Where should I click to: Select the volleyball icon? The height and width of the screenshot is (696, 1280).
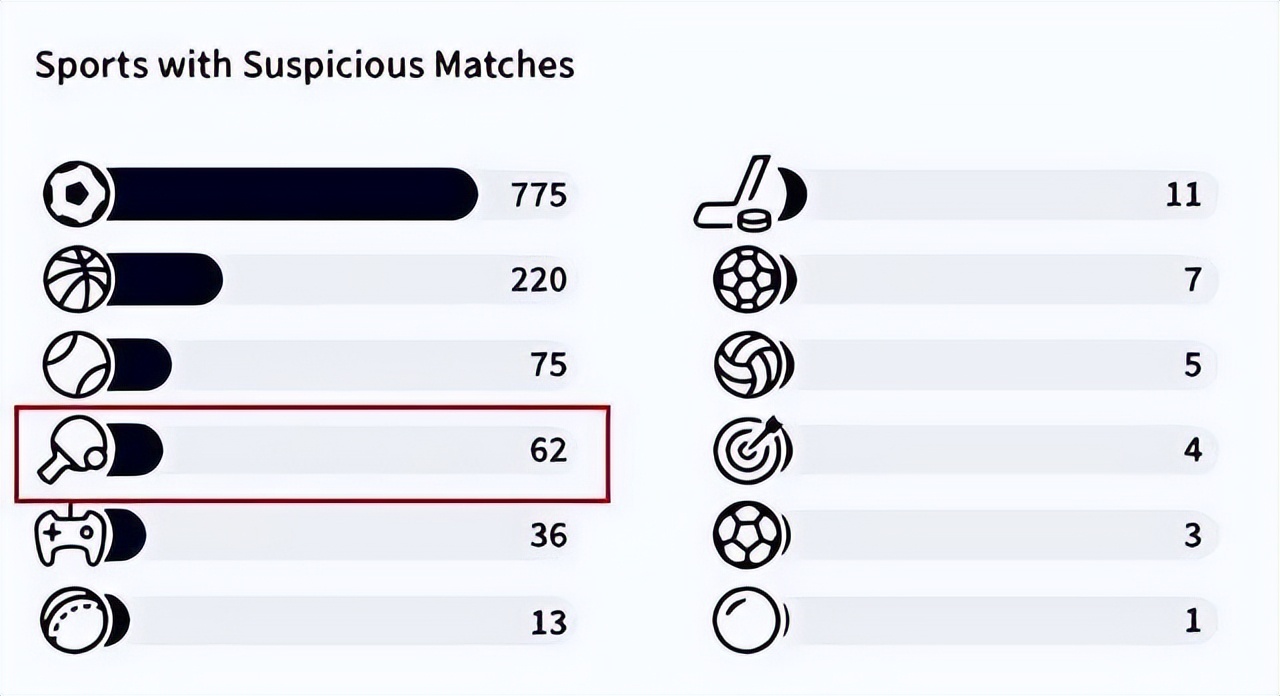745,365
